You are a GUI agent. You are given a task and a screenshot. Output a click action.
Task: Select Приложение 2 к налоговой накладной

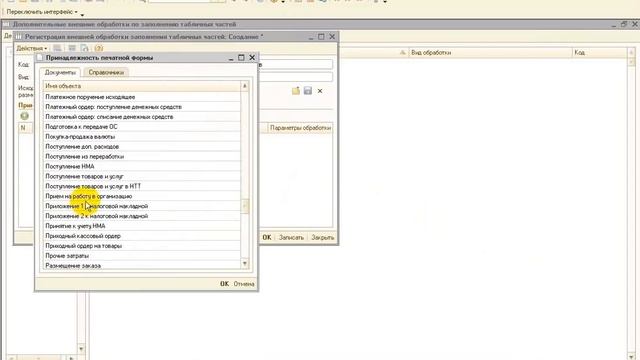142,216
